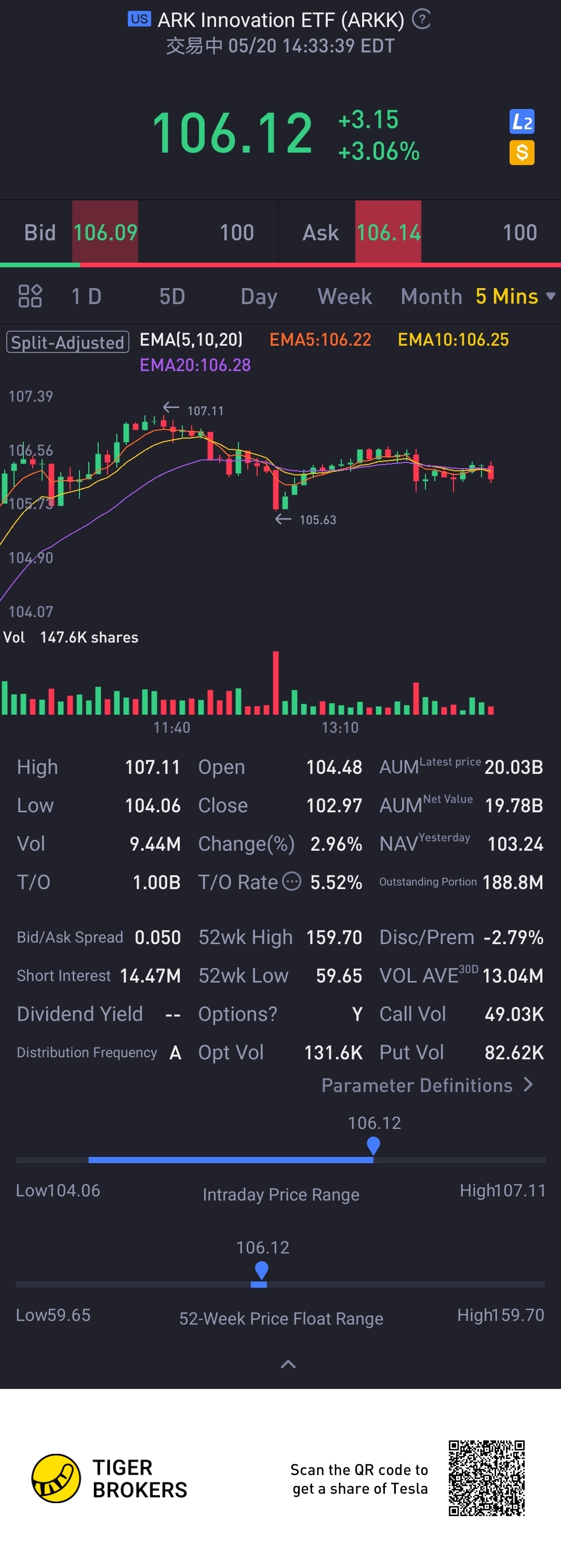
Task: Collapse the stats panel with up chevron
Action: 288,1364
